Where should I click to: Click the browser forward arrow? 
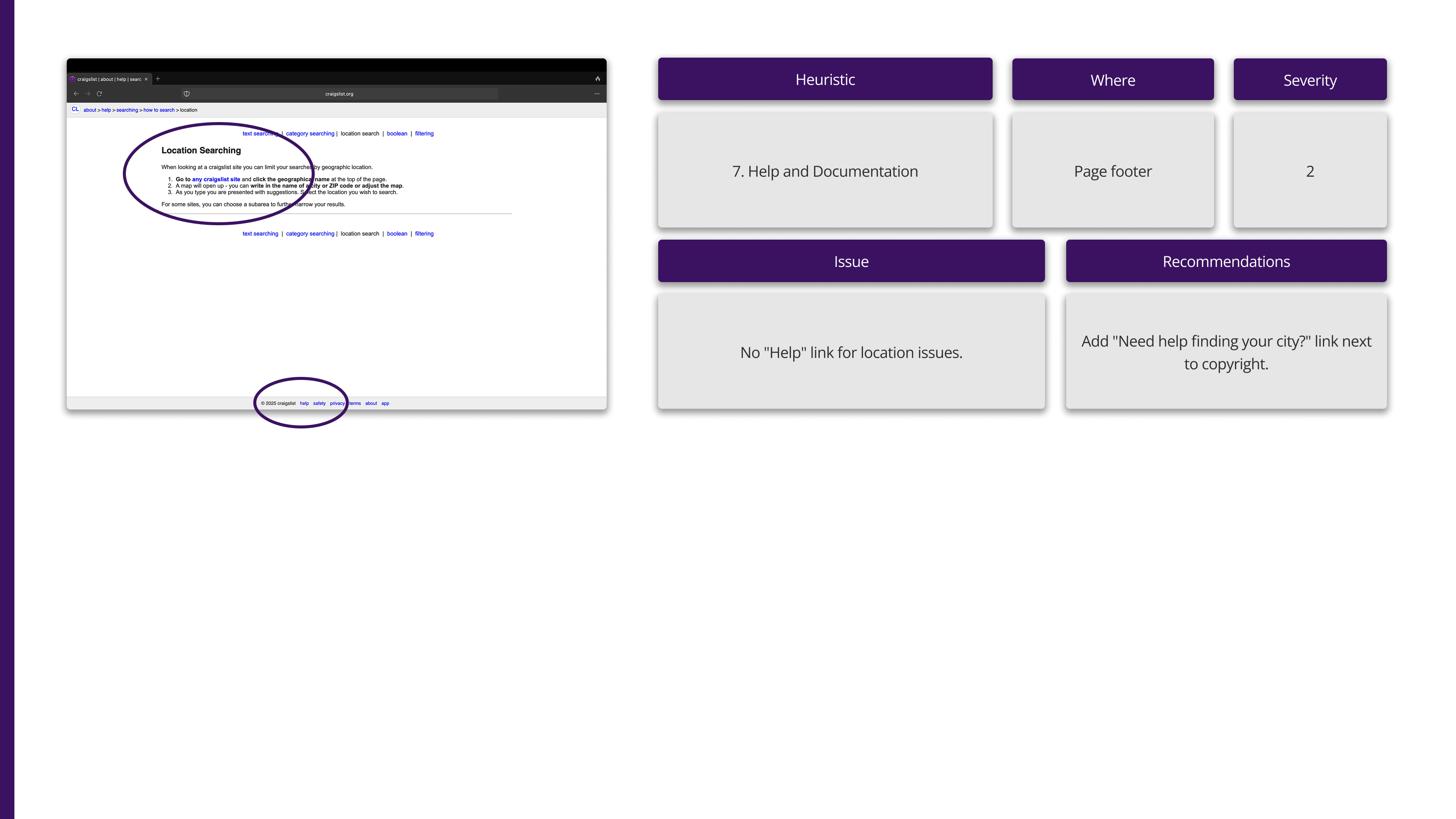point(88,94)
